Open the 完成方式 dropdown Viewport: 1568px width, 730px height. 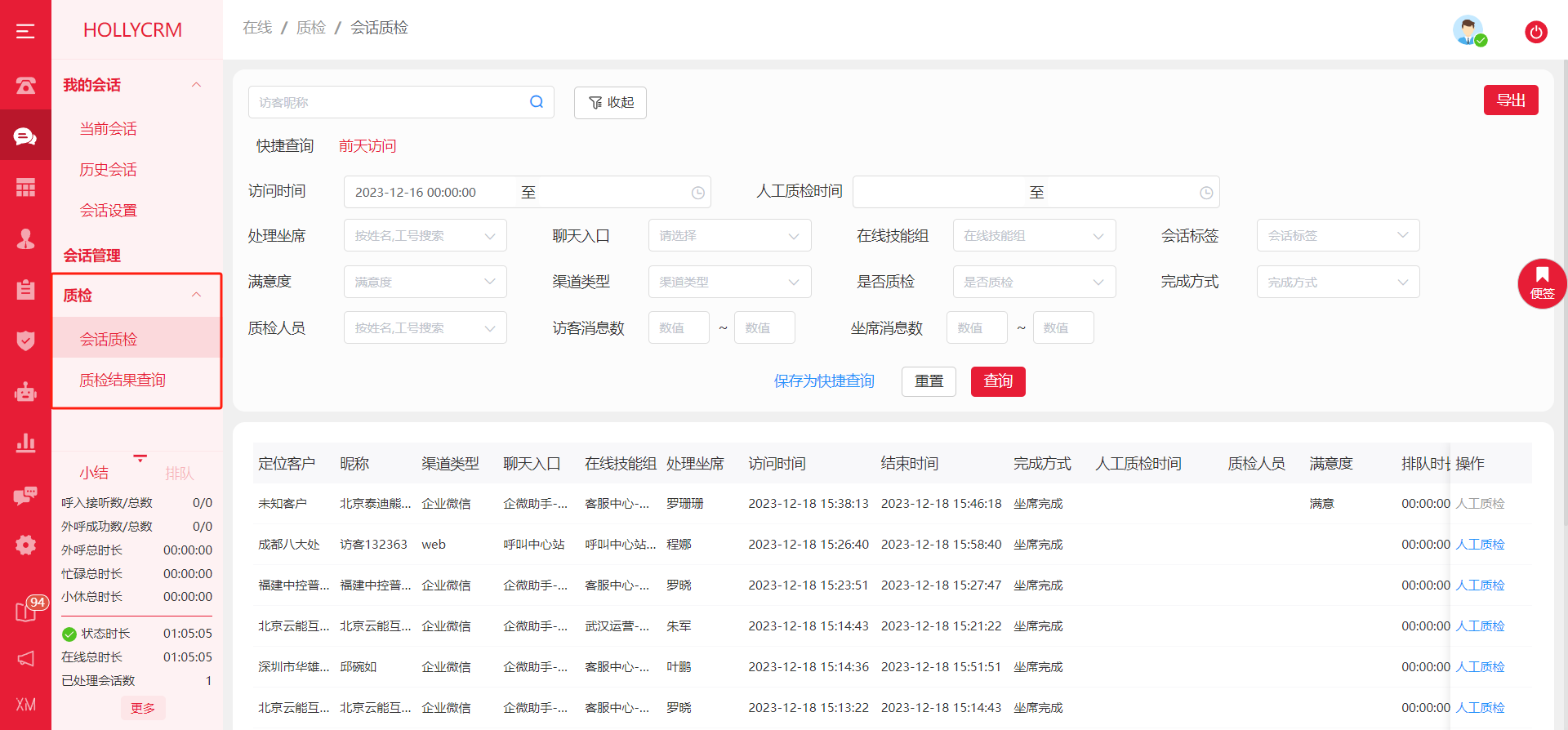[1339, 282]
